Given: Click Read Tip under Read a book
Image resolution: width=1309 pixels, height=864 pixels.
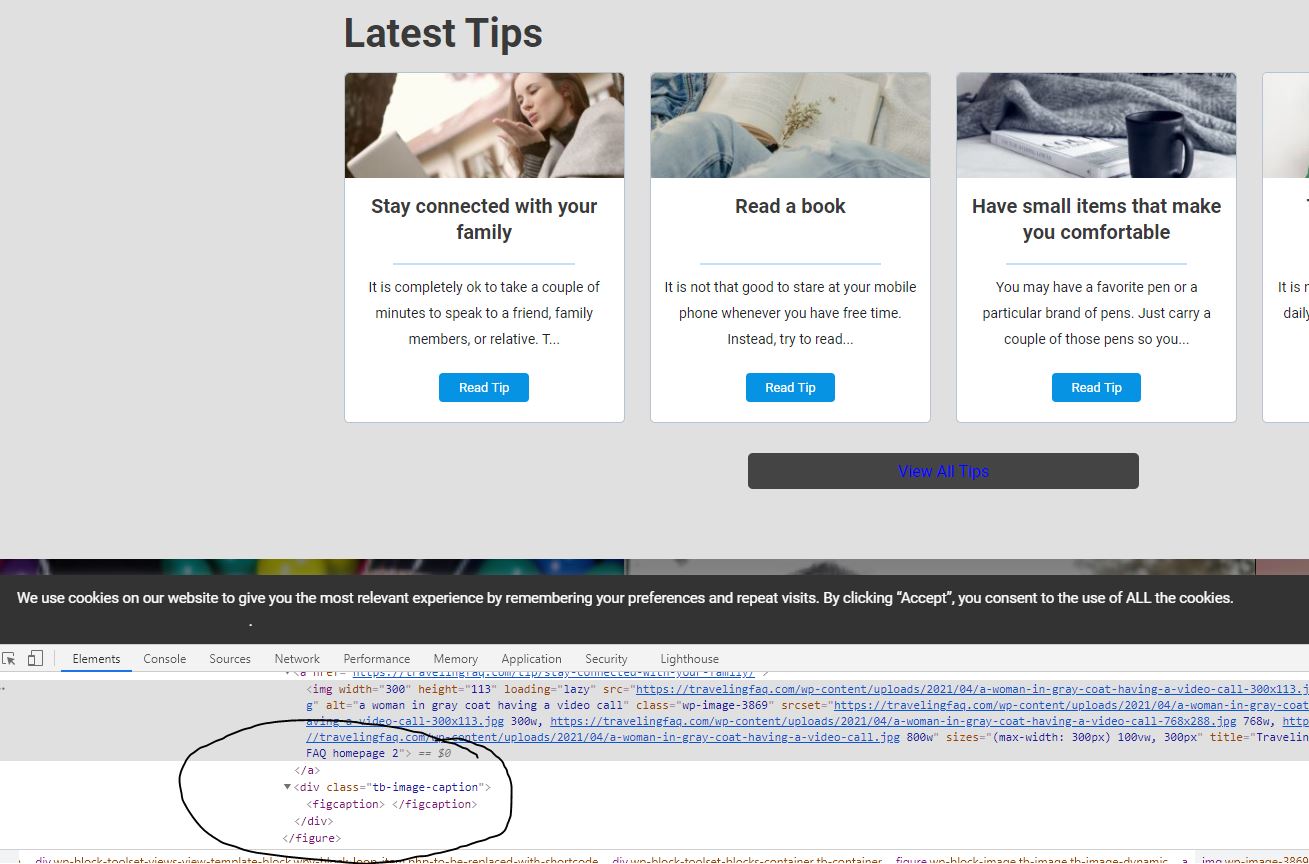Looking at the screenshot, I should coord(790,388).
